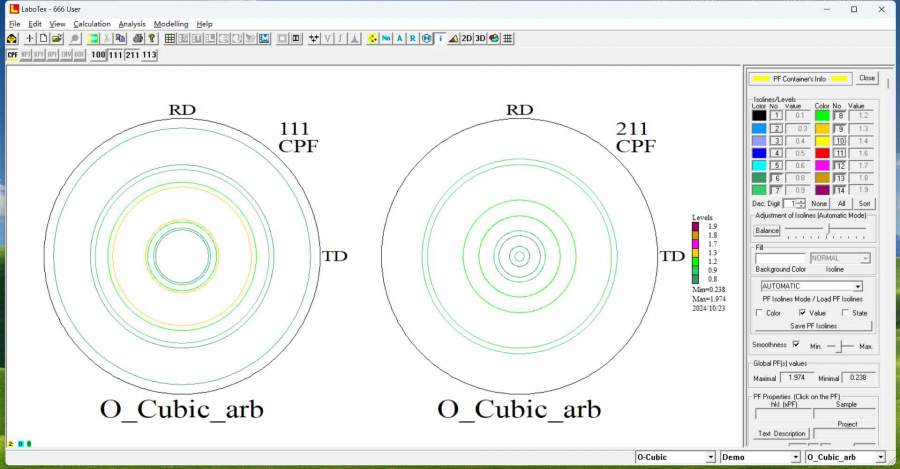Click the Smoothness Min-Max slider
Image resolution: width=900 pixels, height=469 pixels.
pos(840,346)
